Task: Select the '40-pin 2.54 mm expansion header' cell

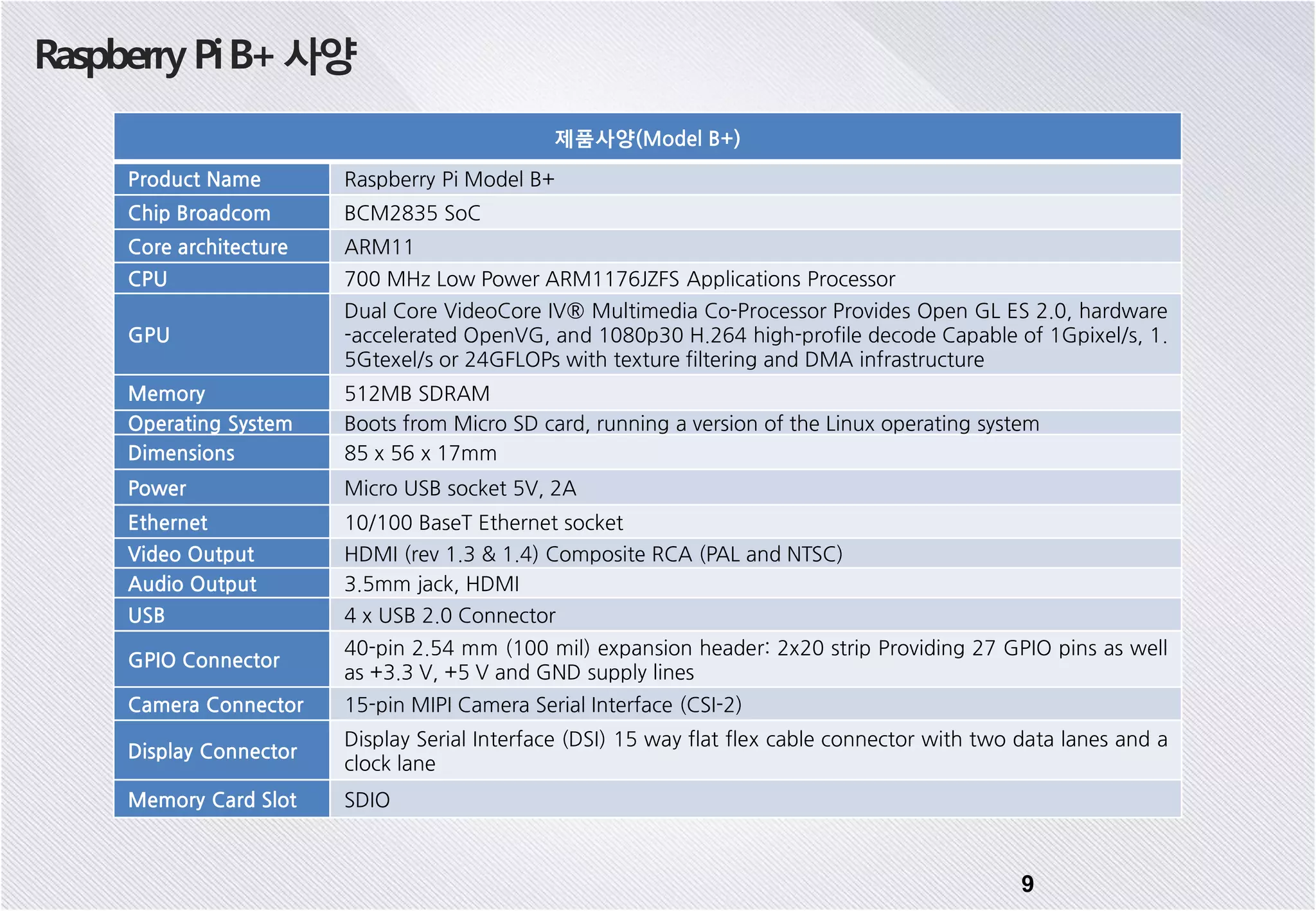Action: 756,659
